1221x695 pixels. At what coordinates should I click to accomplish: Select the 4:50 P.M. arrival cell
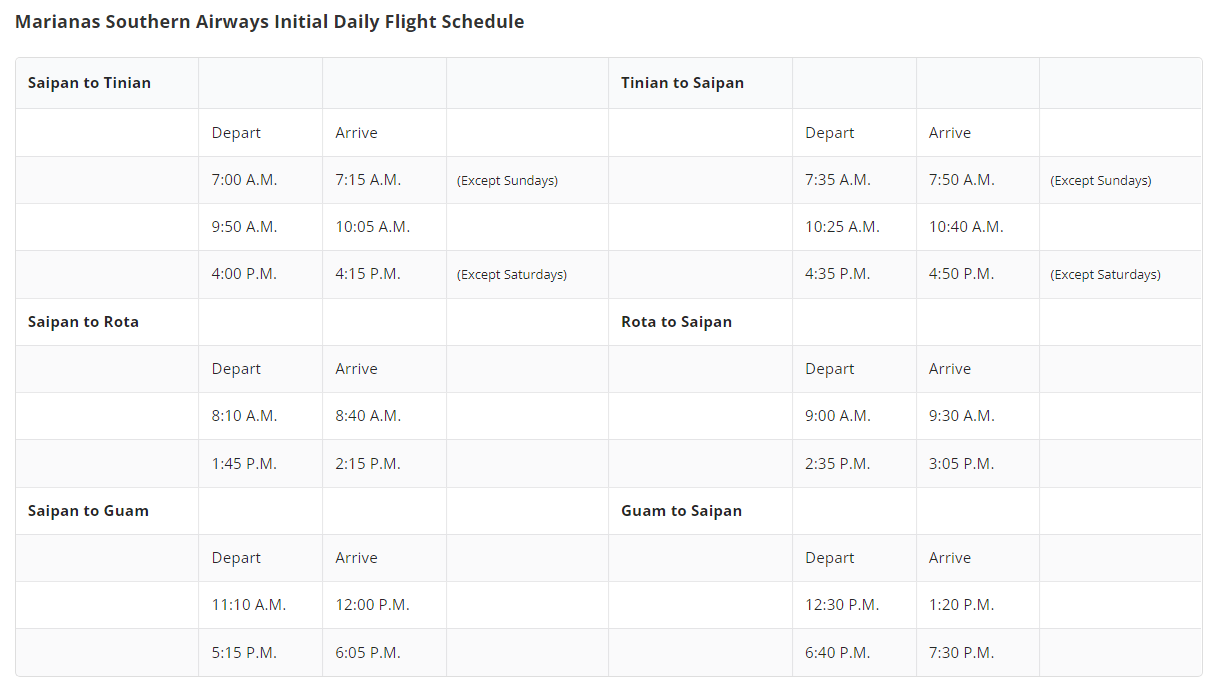click(x=978, y=274)
